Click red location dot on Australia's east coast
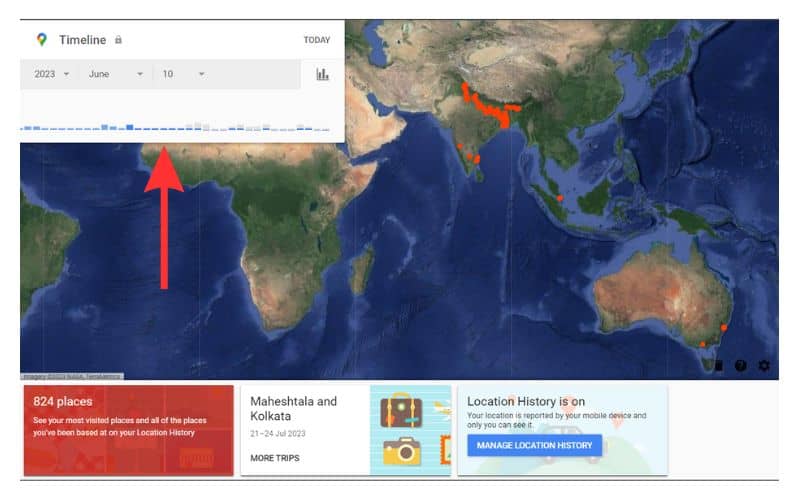 pyautogui.click(x=724, y=327)
